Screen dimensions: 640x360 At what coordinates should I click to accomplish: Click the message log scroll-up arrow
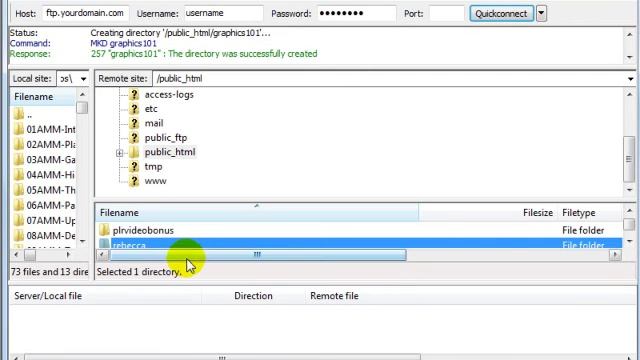pyautogui.click(x=630, y=35)
